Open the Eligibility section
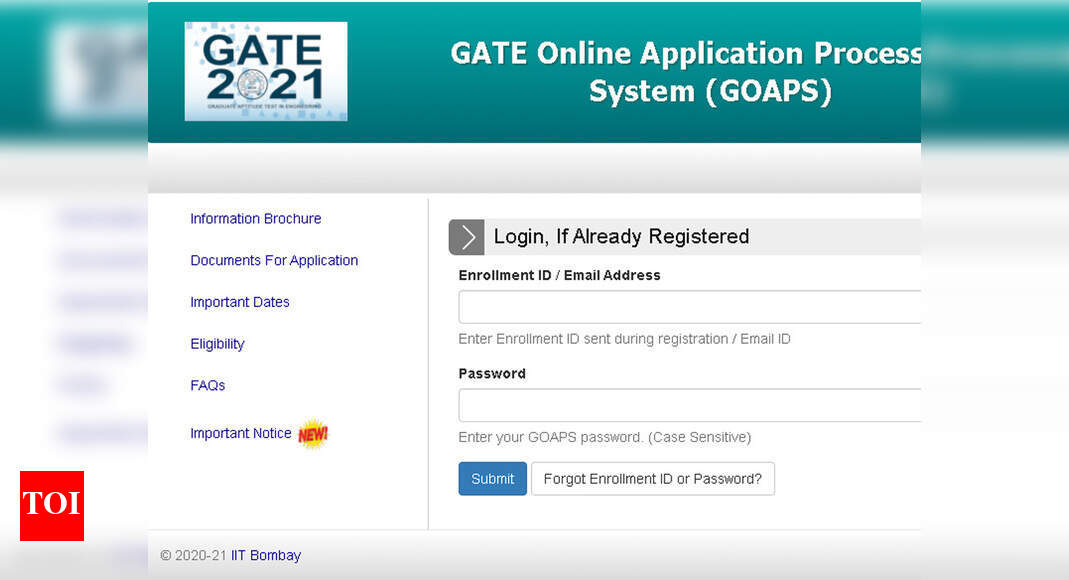The width and height of the screenshot is (1069, 580). point(217,344)
